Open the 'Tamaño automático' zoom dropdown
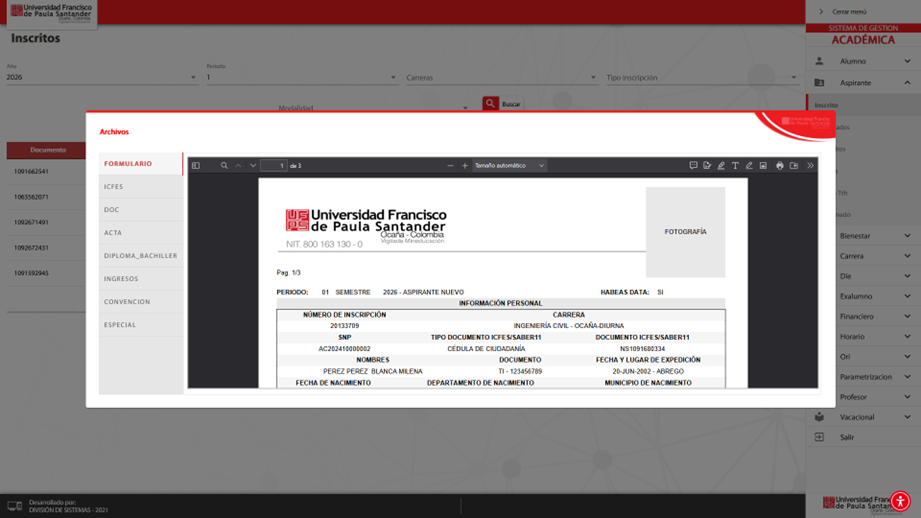The height and width of the screenshot is (518, 921). coord(509,166)
